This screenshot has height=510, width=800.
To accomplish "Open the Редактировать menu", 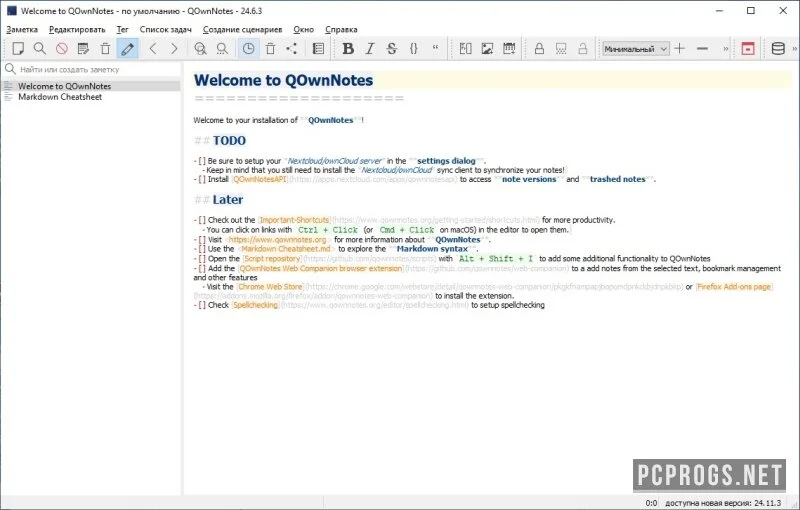I will coord(77,30).
